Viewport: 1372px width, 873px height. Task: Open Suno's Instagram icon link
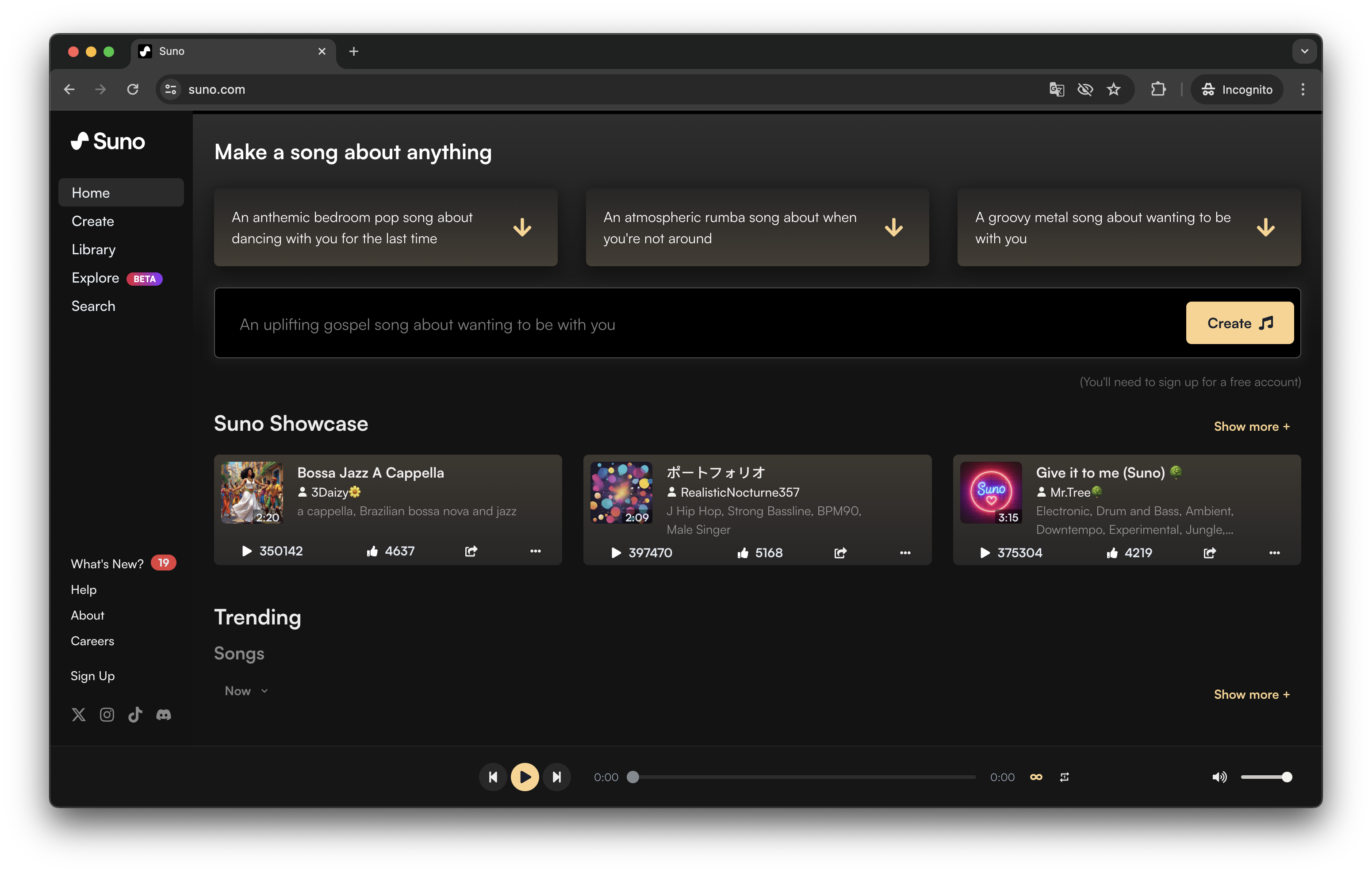pos(107,715)
